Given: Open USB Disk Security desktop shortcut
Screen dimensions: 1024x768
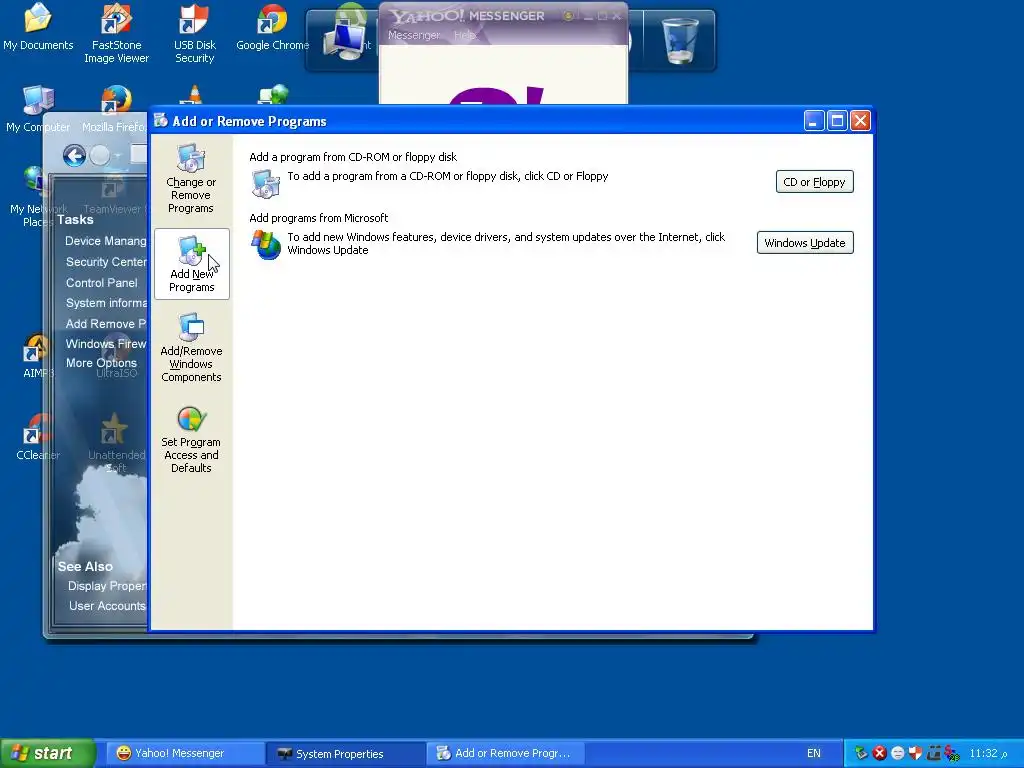Looking at the screenshot, I should (195, 33).
